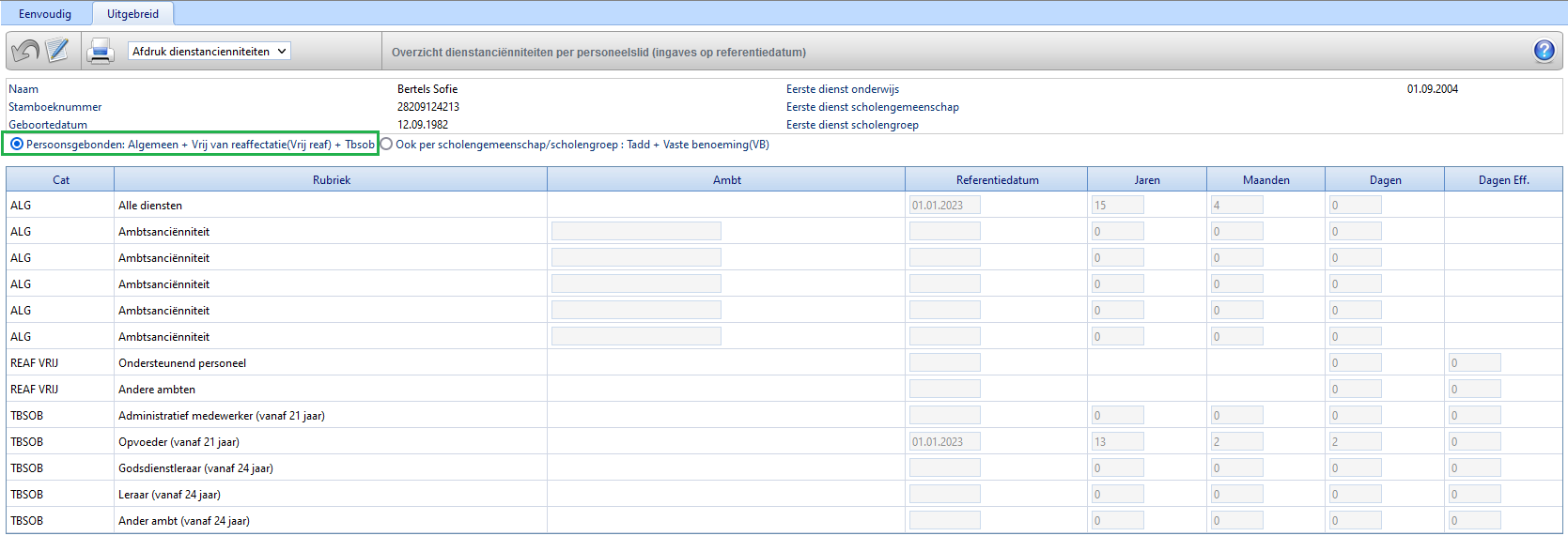Click the Rubriek column header
Screen dimensions: 1568x536
pyautogui.click(x=331, y=179)
